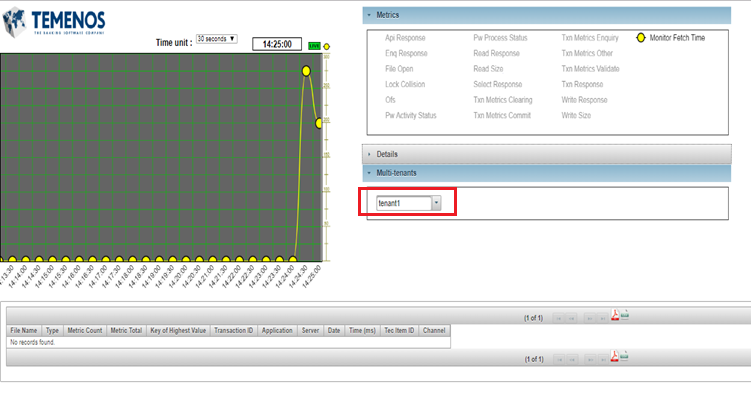751x396 pixels.
Task: Toggle the Monitor Fetch Time metric
Action: (x=671, y=38)
